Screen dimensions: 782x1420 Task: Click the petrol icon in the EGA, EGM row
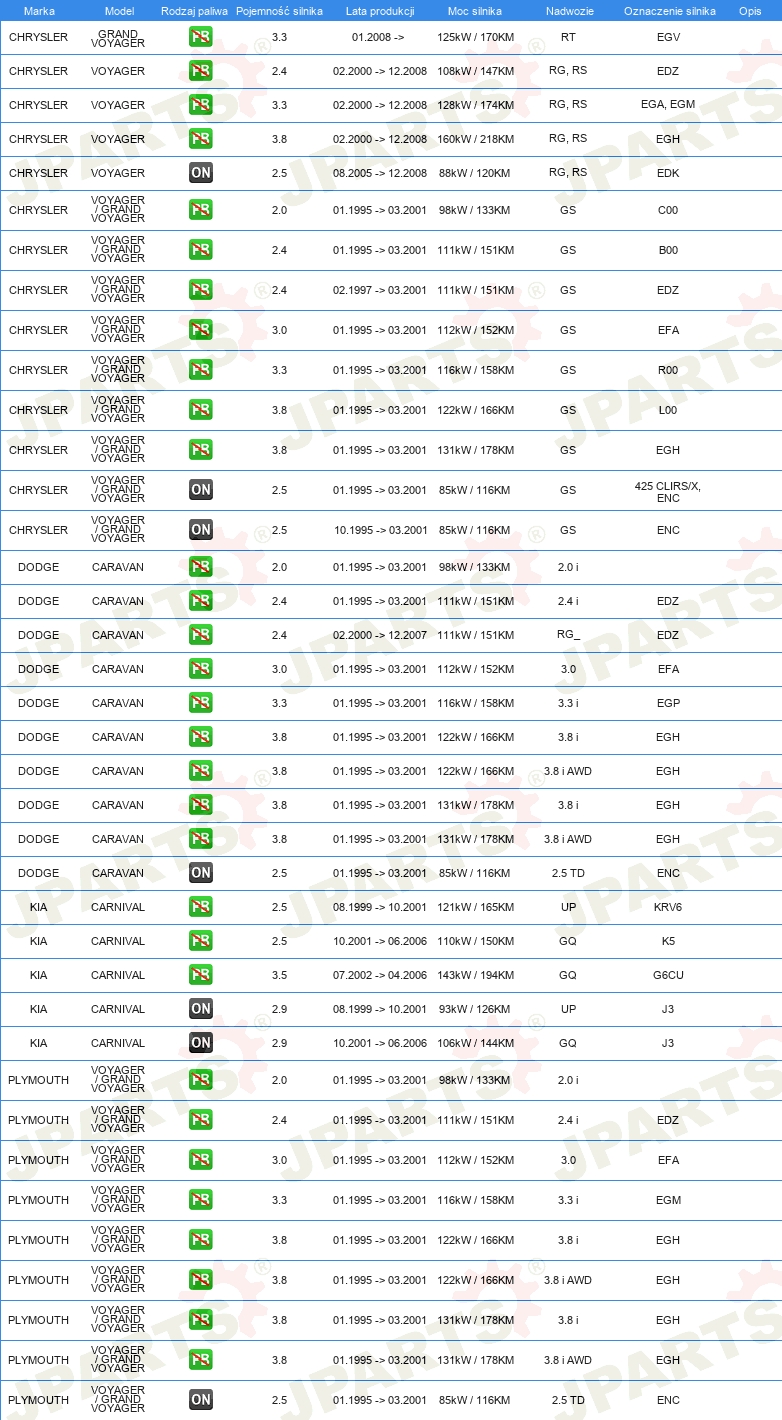click(x=201, y=105)
